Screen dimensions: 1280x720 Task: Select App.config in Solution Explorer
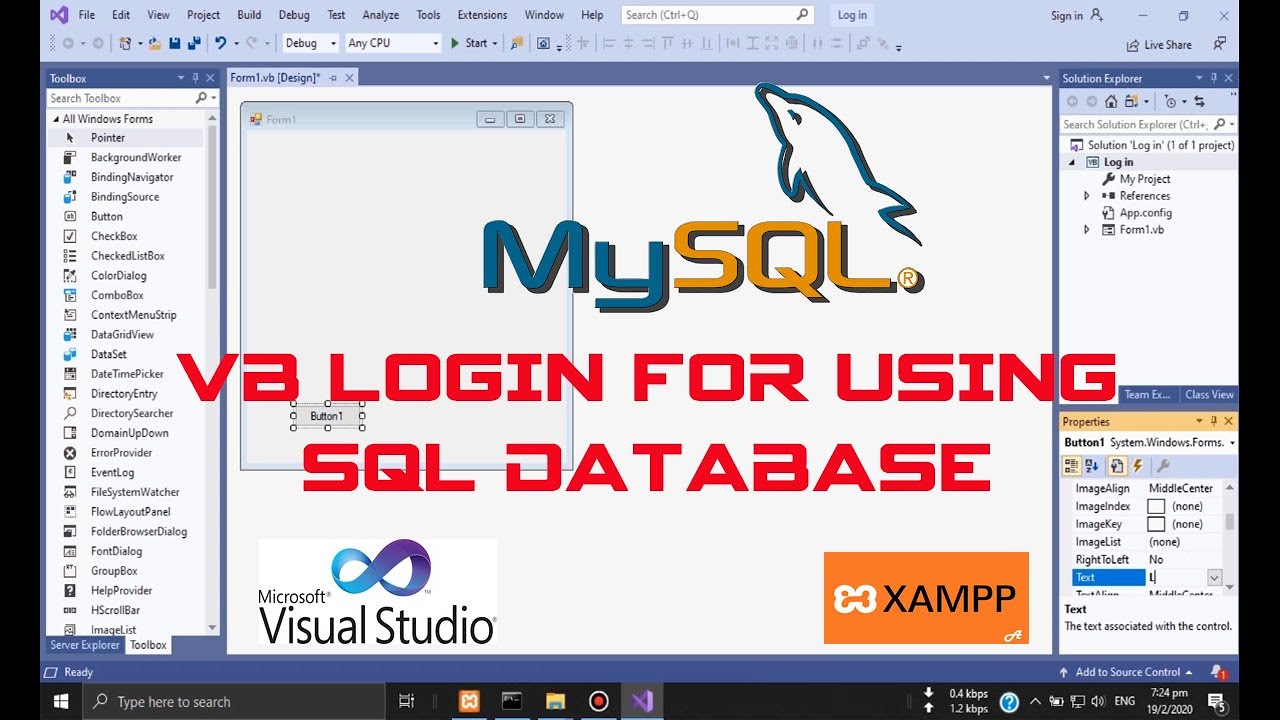1145,213
